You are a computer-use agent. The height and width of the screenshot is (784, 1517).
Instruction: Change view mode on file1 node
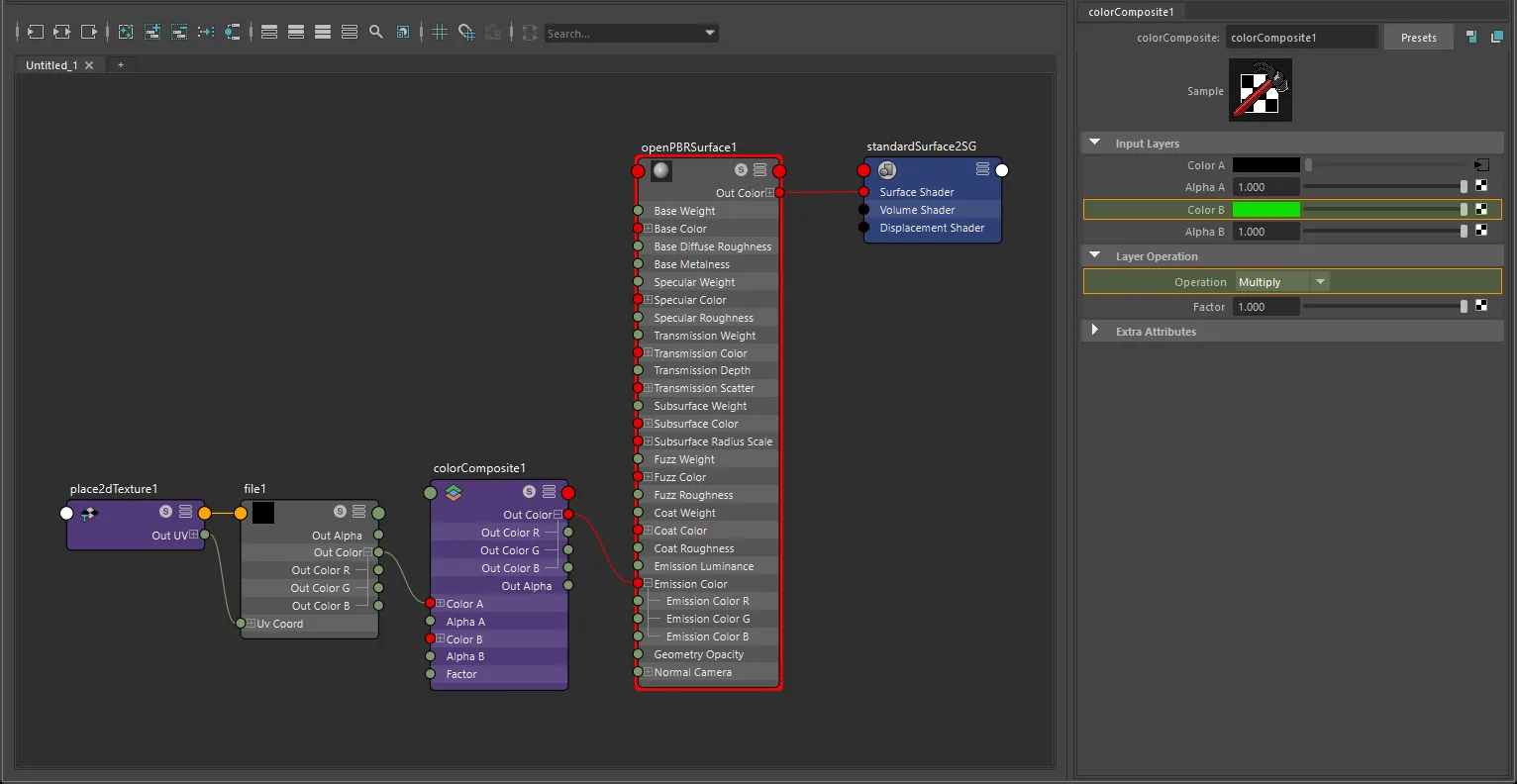pyautogui.click(x=359, y=512)
